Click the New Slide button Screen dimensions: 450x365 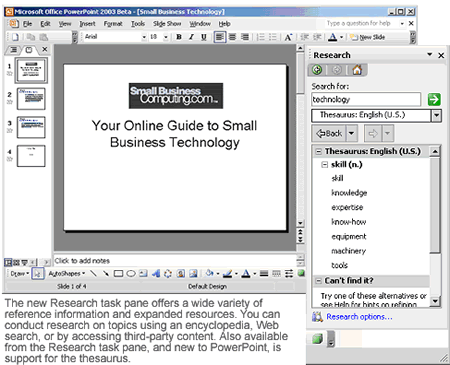tap(367, 37)
